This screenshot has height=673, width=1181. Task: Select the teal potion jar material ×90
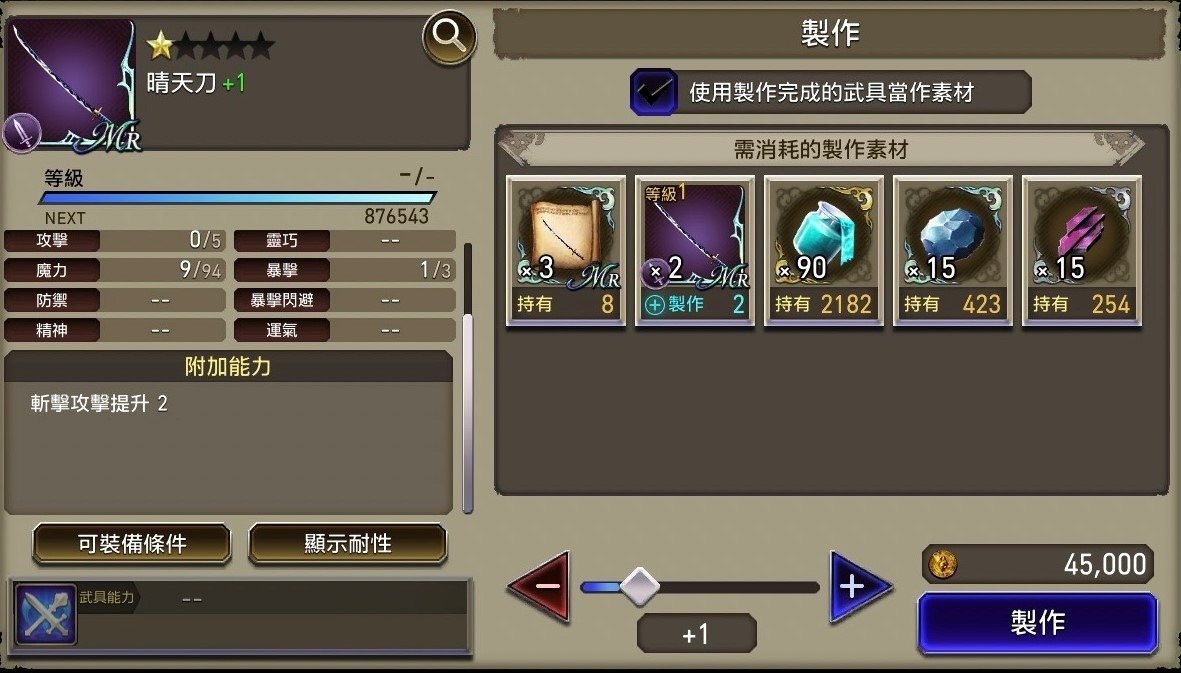point(823,251)
